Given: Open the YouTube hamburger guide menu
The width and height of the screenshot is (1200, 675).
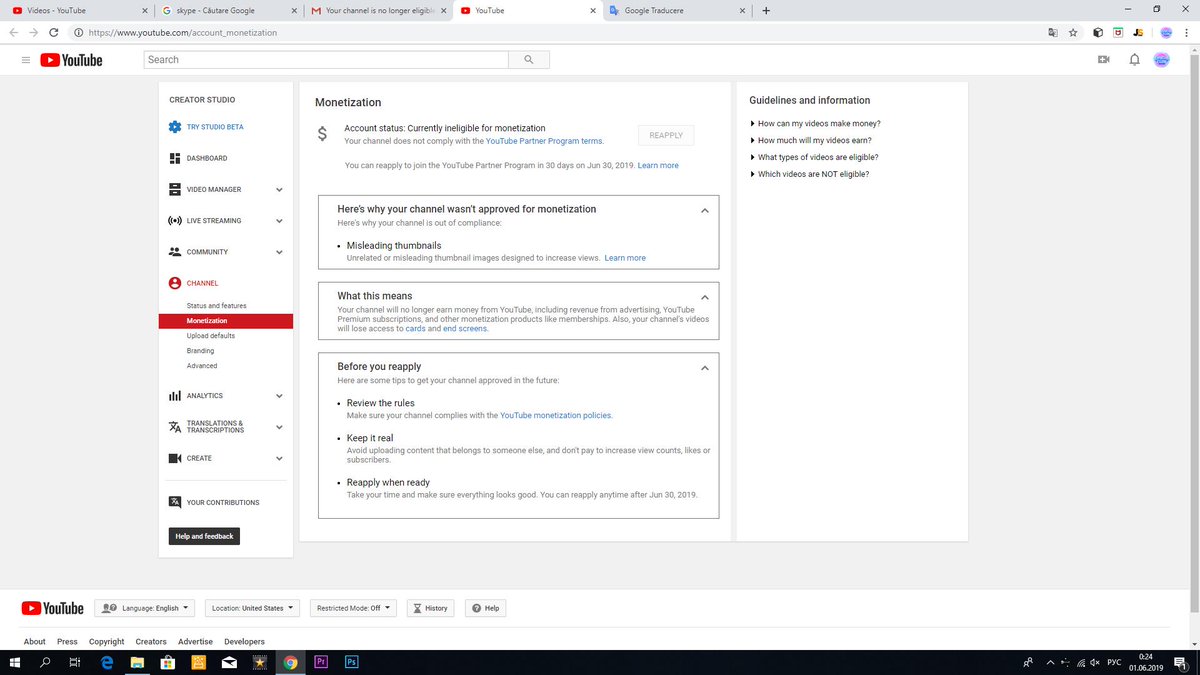Looking at the screenshot, I should click(x=25, y=60).
